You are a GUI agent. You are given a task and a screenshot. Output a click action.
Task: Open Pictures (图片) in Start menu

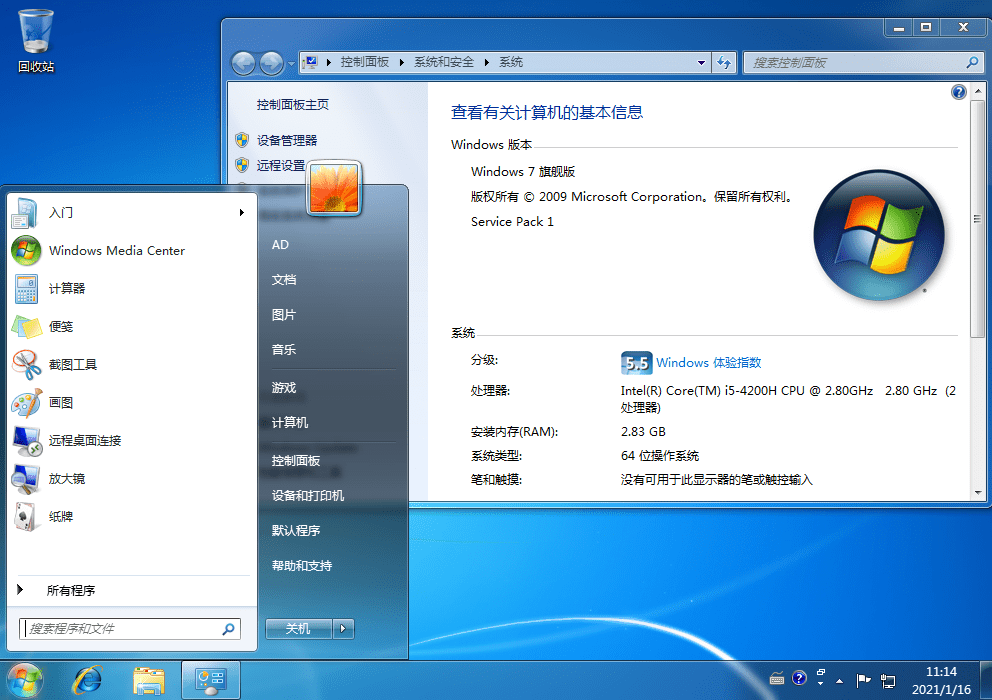(x=284, y=315)
